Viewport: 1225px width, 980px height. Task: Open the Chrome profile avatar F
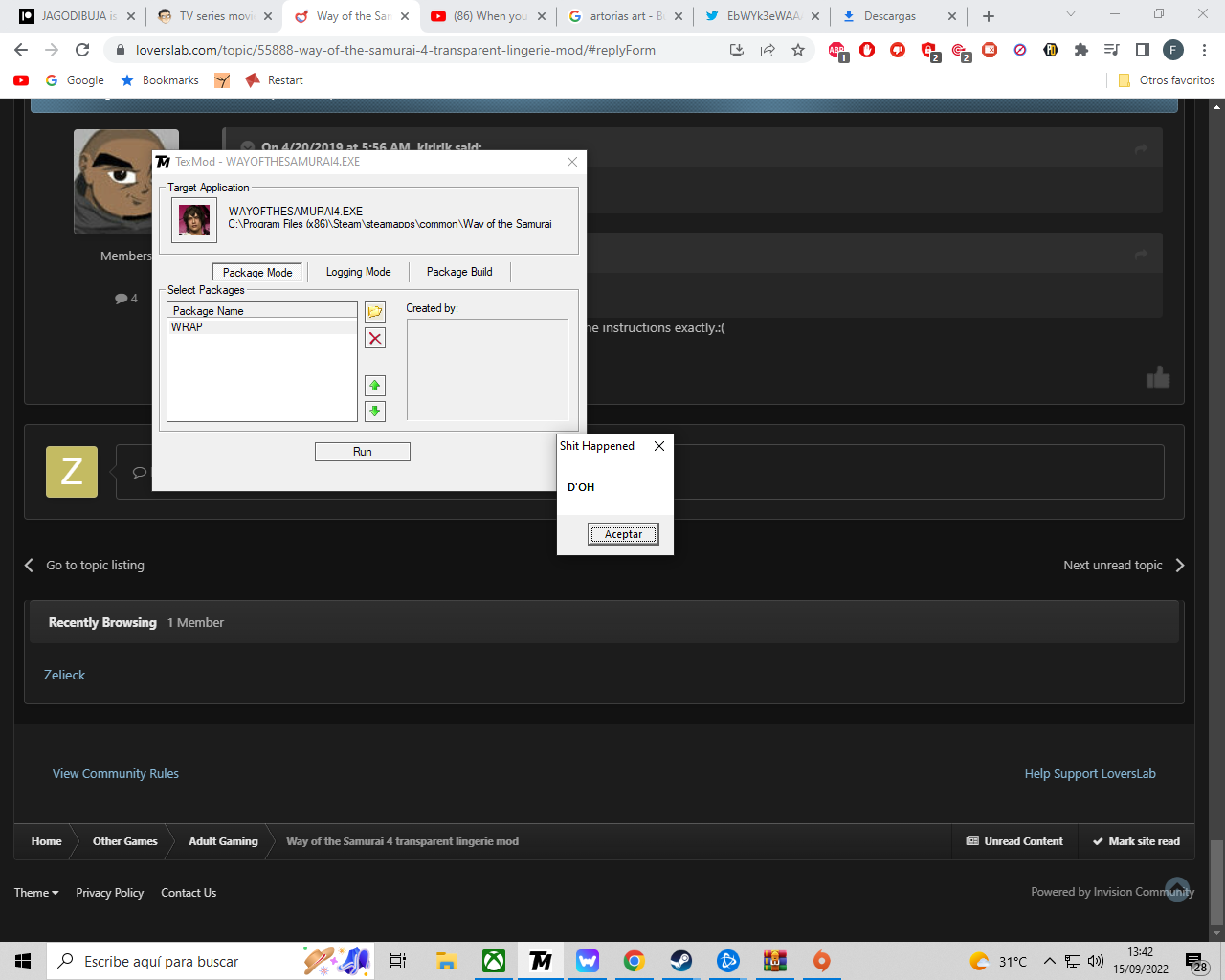point(1173,50)
